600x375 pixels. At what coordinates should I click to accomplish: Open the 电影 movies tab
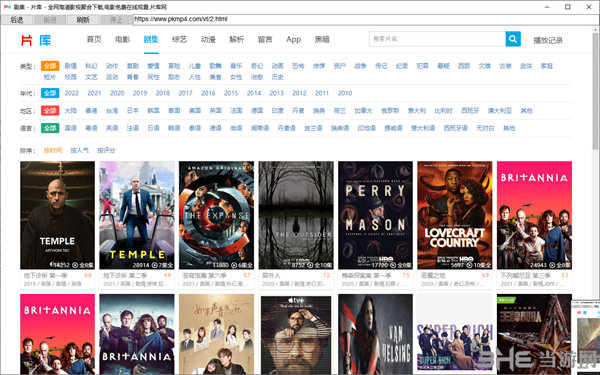(122, 39)
